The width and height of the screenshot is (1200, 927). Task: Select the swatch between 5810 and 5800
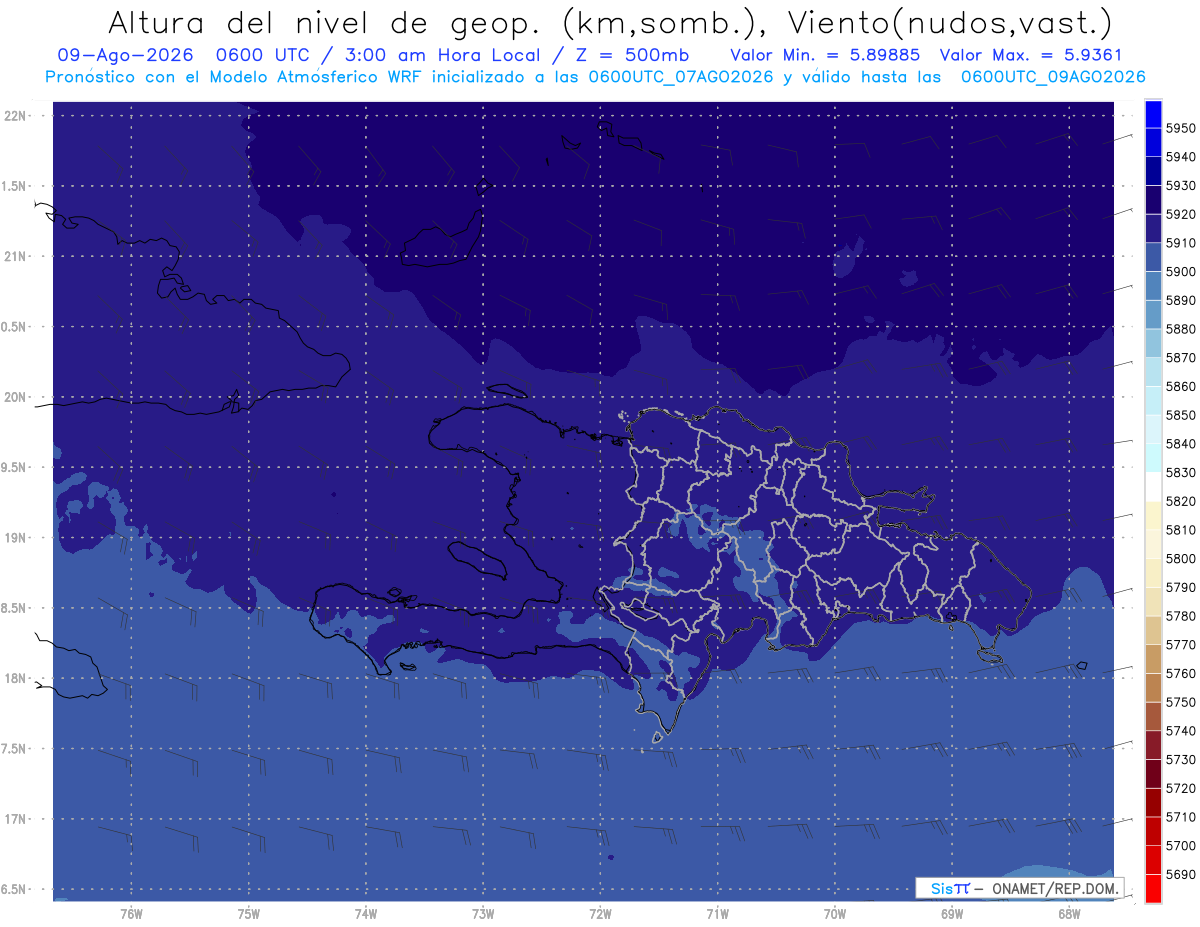pyautogui.click(x=1153, y=544)
